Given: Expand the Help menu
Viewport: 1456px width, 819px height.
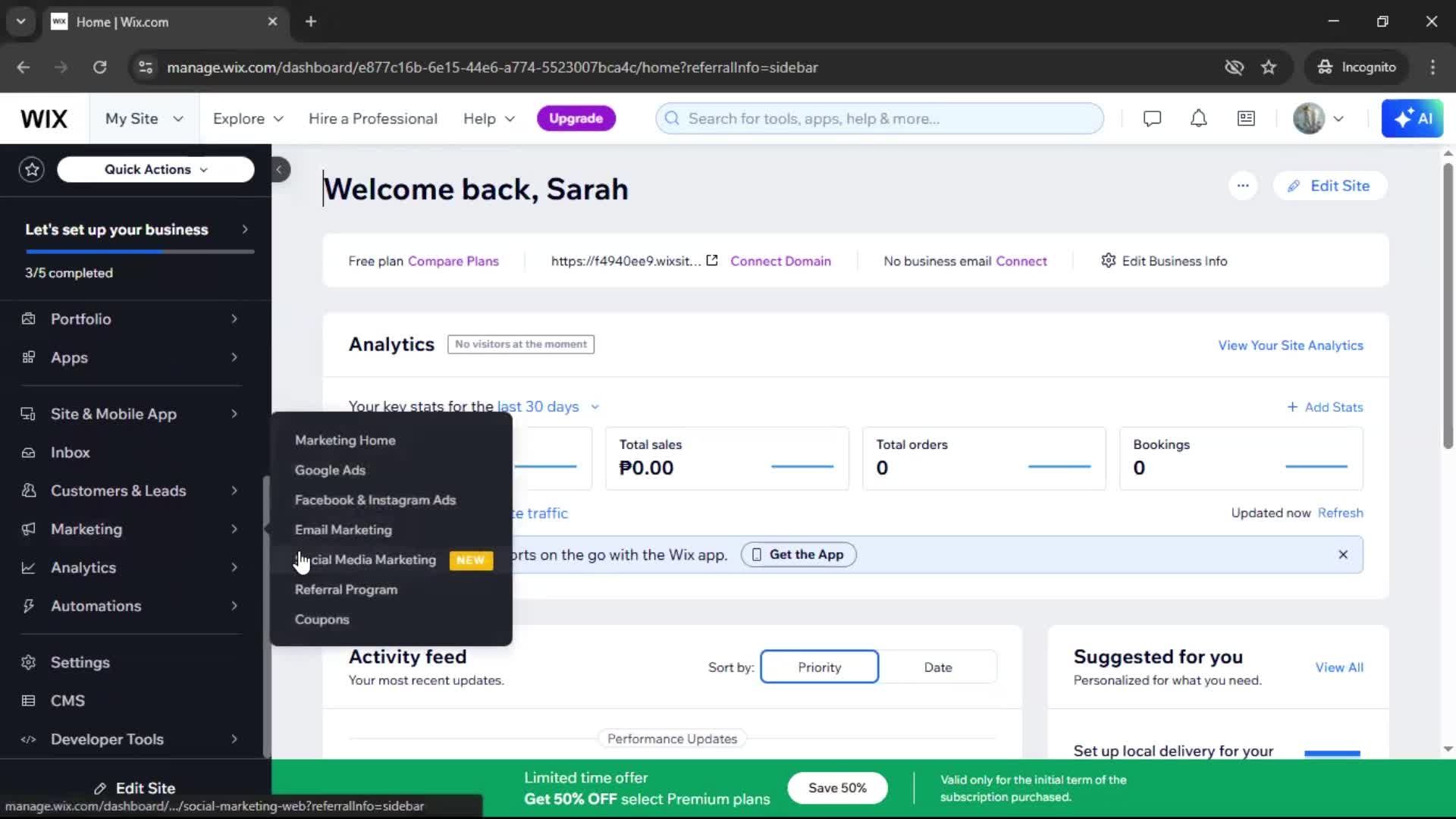Looking at the screenshot, I should pos(489,118).
